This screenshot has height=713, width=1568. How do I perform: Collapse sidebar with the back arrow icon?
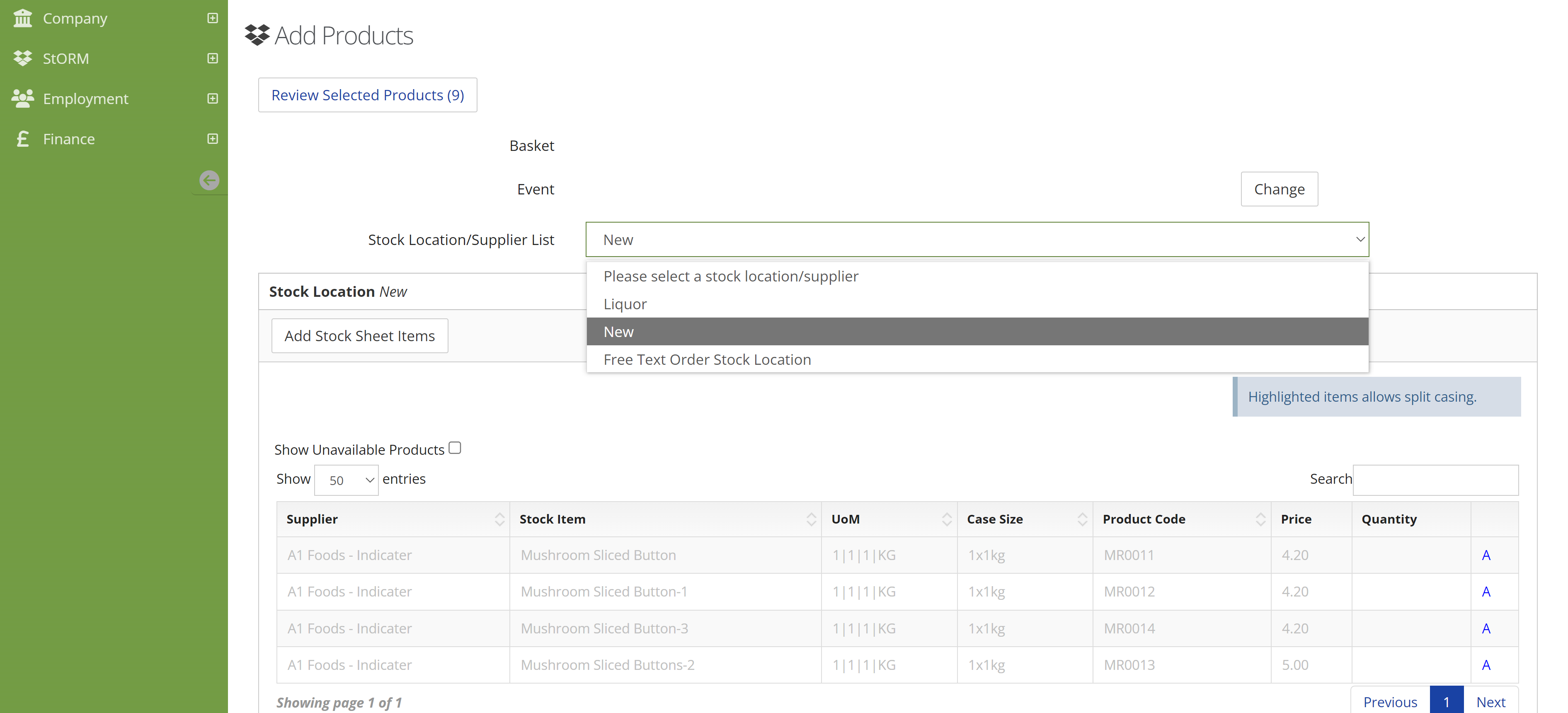point(209,180)
